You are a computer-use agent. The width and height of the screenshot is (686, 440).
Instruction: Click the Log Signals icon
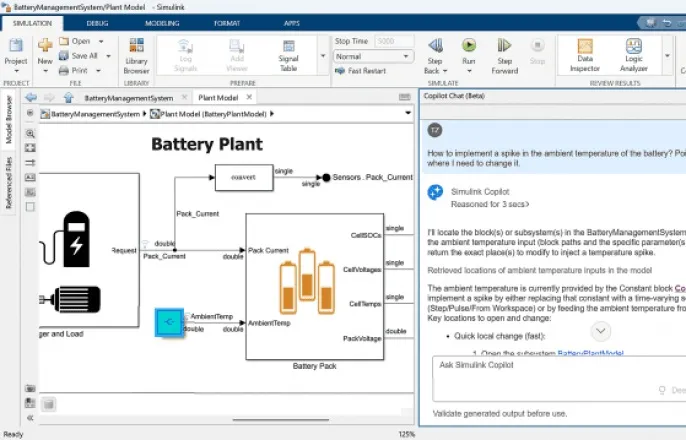pos(186,46)
